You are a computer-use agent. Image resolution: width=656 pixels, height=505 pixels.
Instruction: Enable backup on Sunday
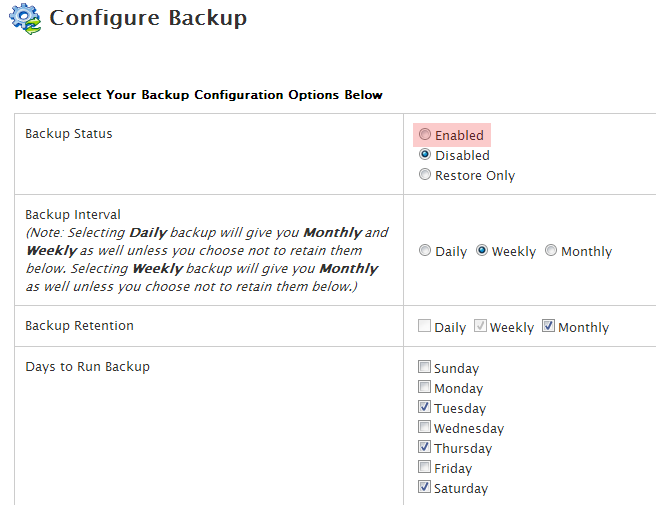tap(424, 367)
